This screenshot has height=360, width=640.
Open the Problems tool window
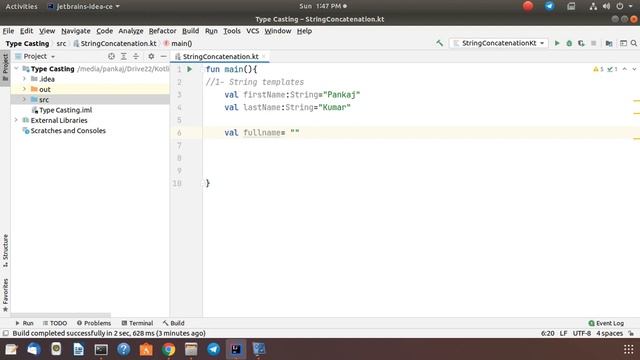coord(94,323)
